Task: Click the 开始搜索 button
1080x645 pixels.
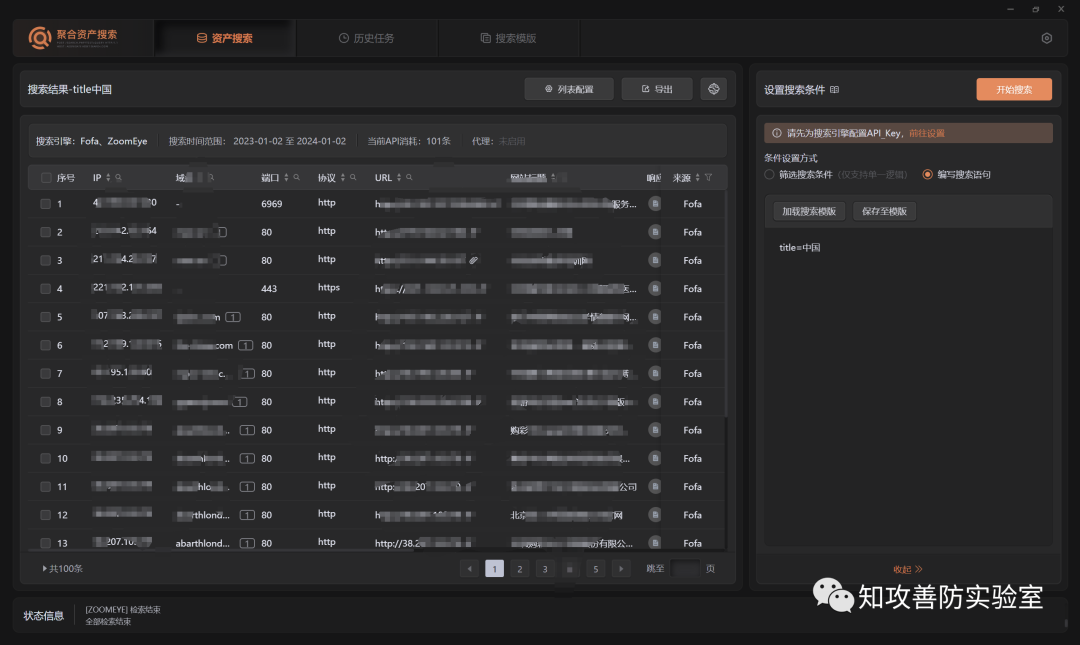Action: [1014, 90]
